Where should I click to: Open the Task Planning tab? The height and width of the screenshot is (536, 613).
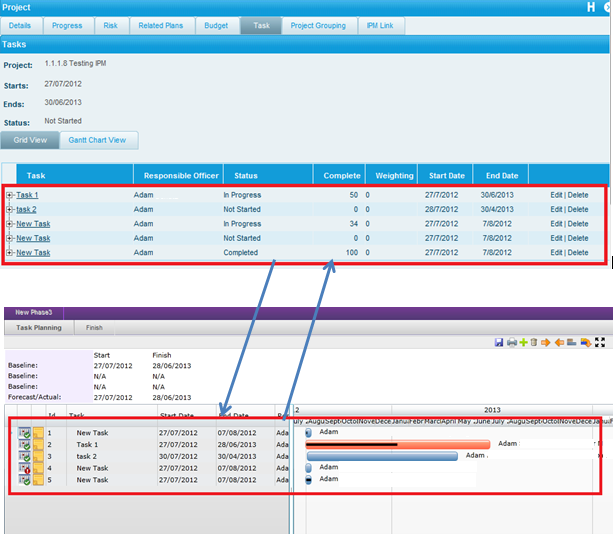39,328
